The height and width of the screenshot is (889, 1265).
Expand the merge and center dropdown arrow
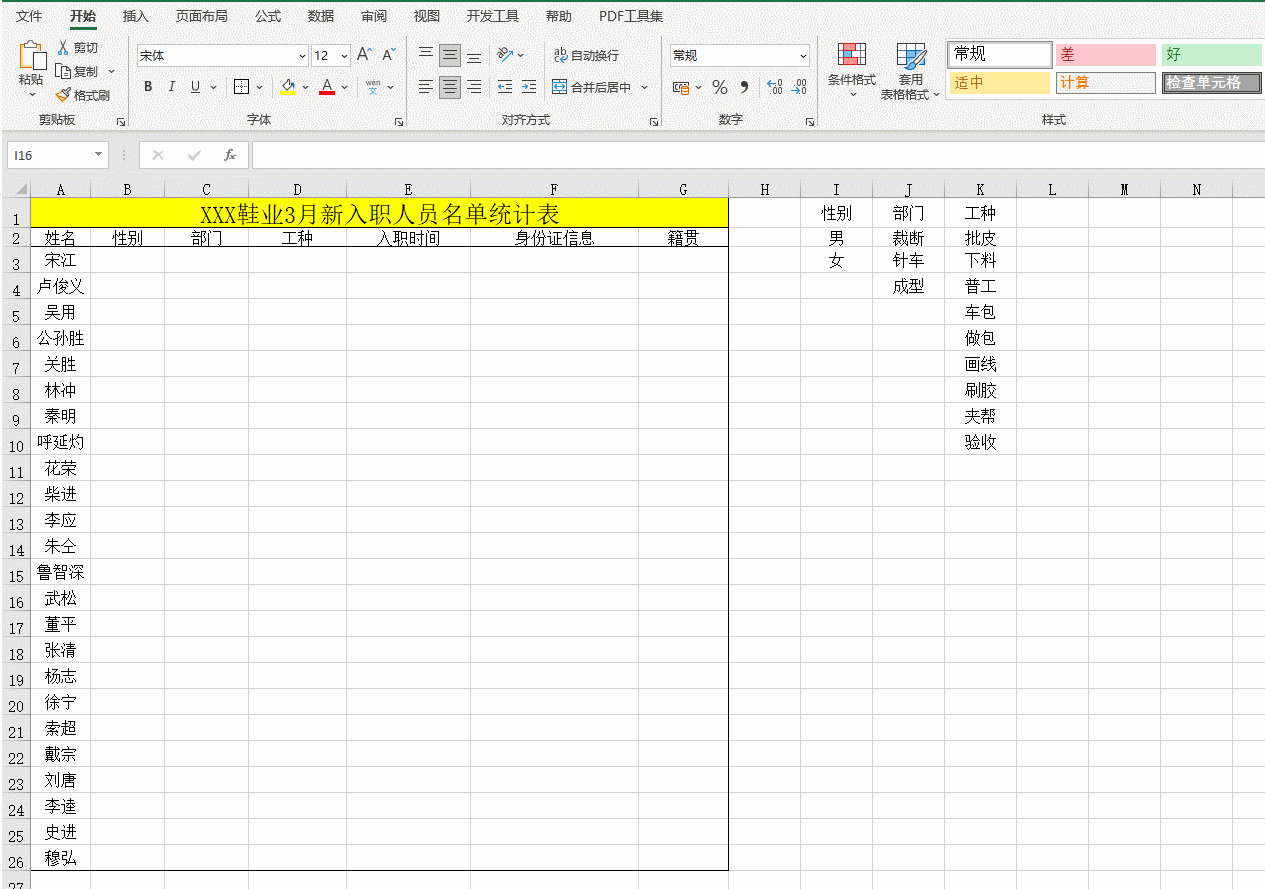click(x=644, y=87)
